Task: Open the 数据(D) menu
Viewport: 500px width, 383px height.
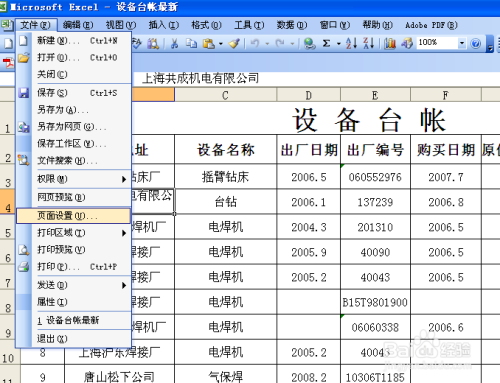Action: (x=292, y=25)
